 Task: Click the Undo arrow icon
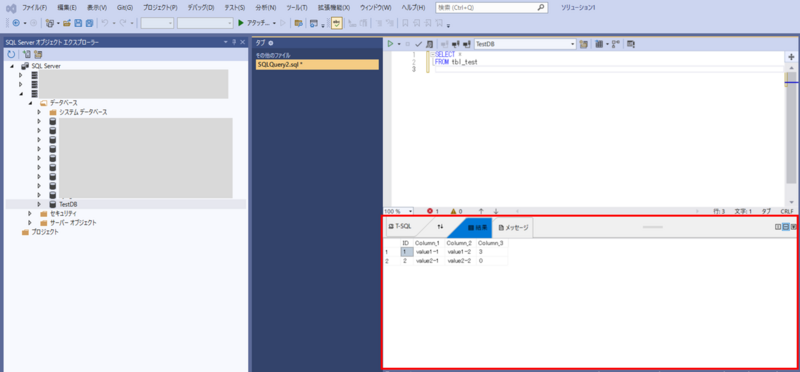point(105,23)
